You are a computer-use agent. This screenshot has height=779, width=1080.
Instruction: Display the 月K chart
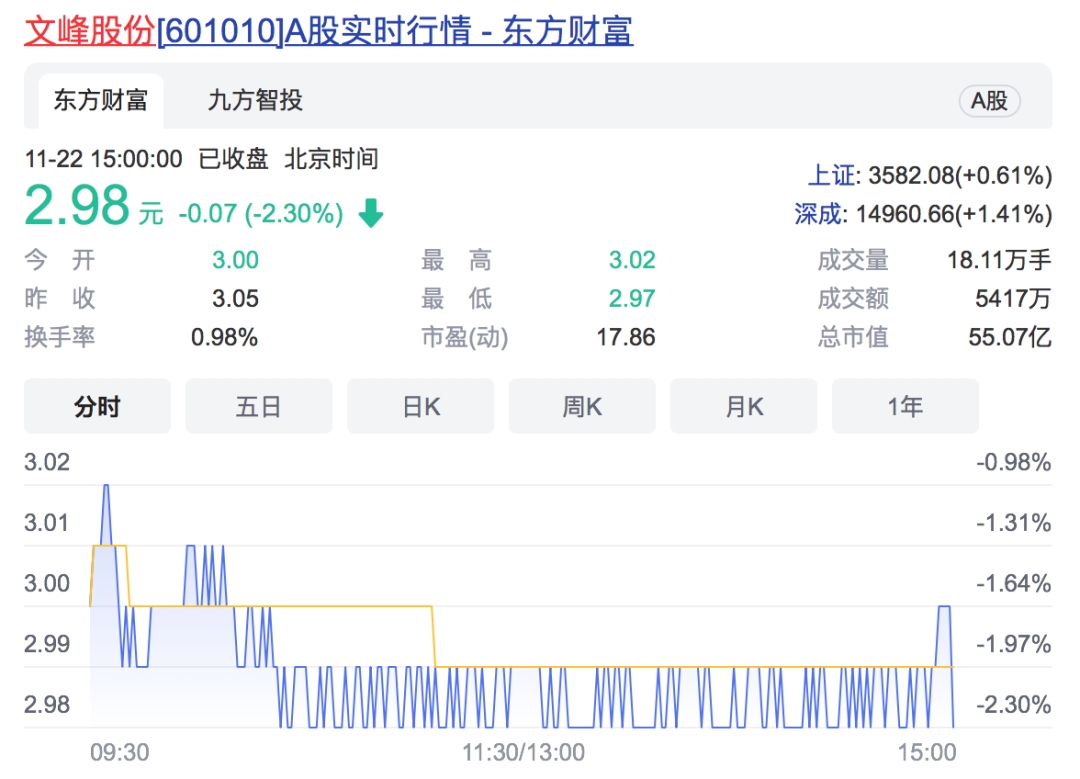pyautogui.click(x=743, y=407)
